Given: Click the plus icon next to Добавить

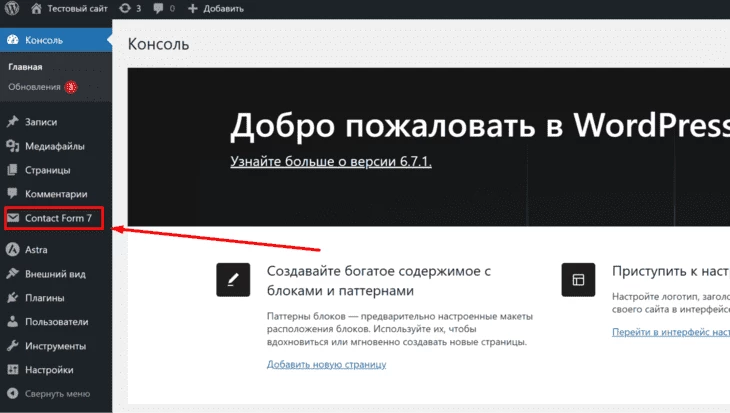Looking at the screenshot, I should click(x=193, y=8).
